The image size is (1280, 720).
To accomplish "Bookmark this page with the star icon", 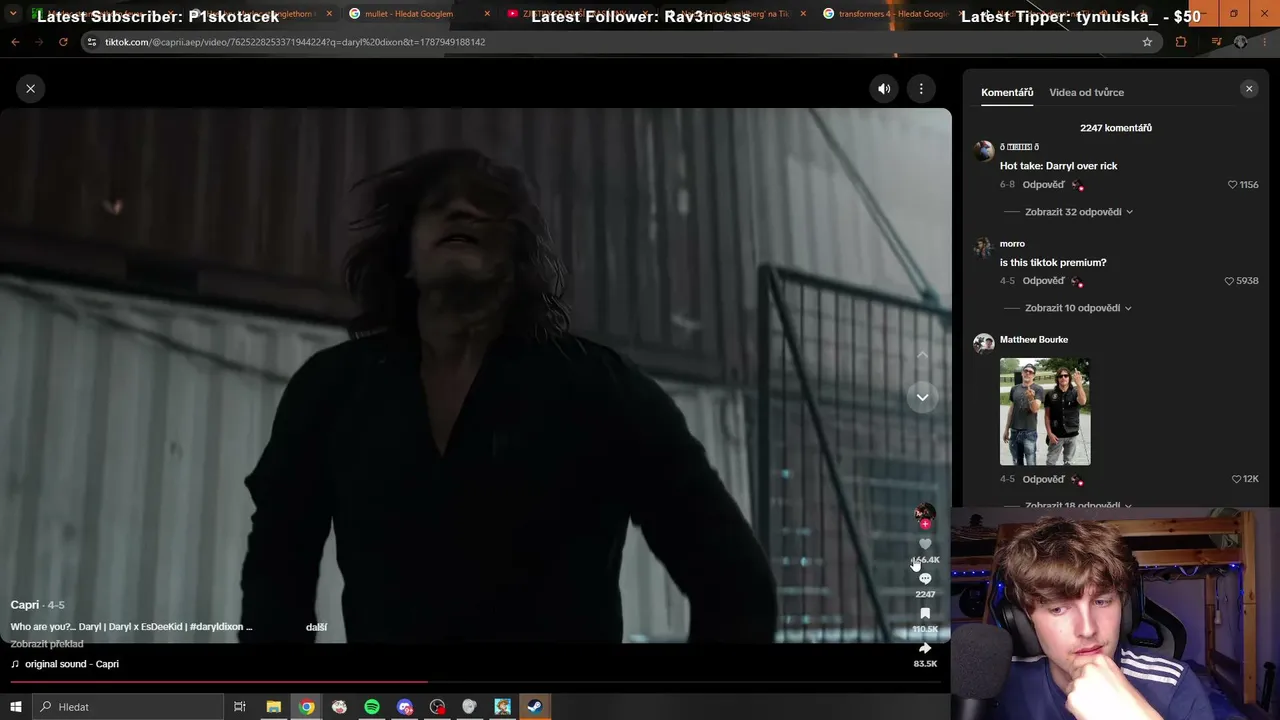I will pyautogui.click(x=1147, y=42).
